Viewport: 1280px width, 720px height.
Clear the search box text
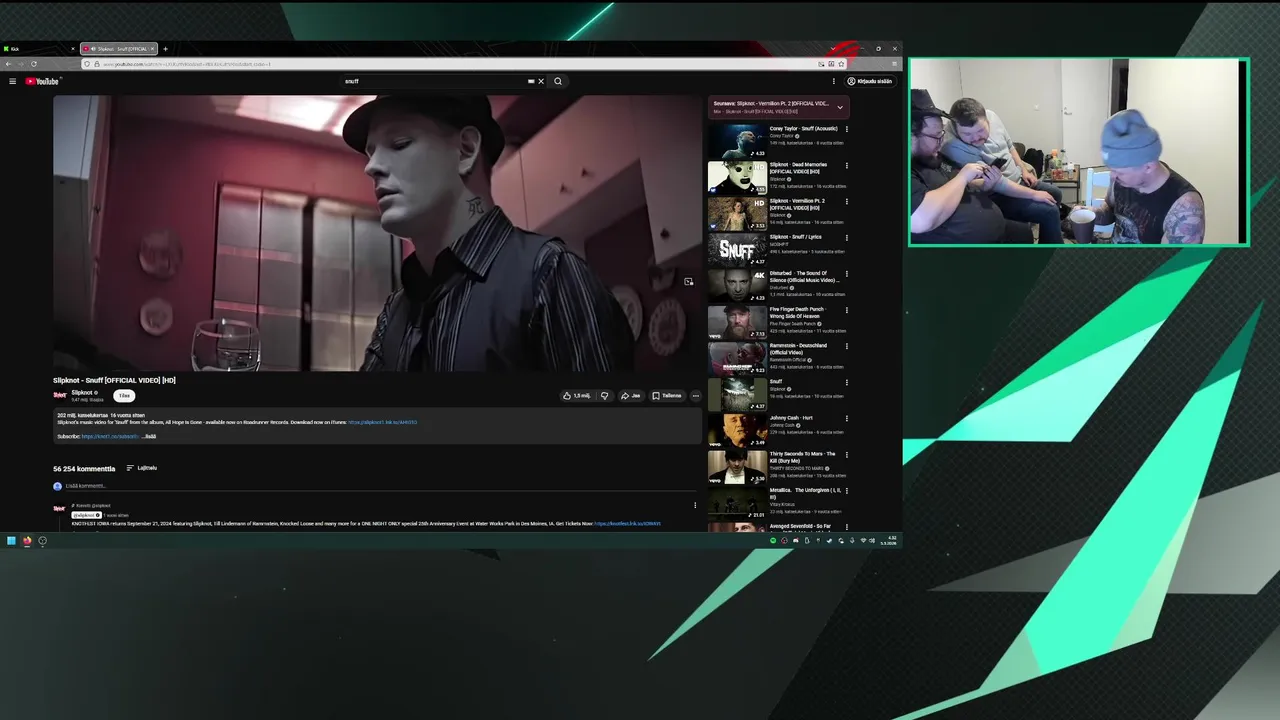(x=541, y=81)
